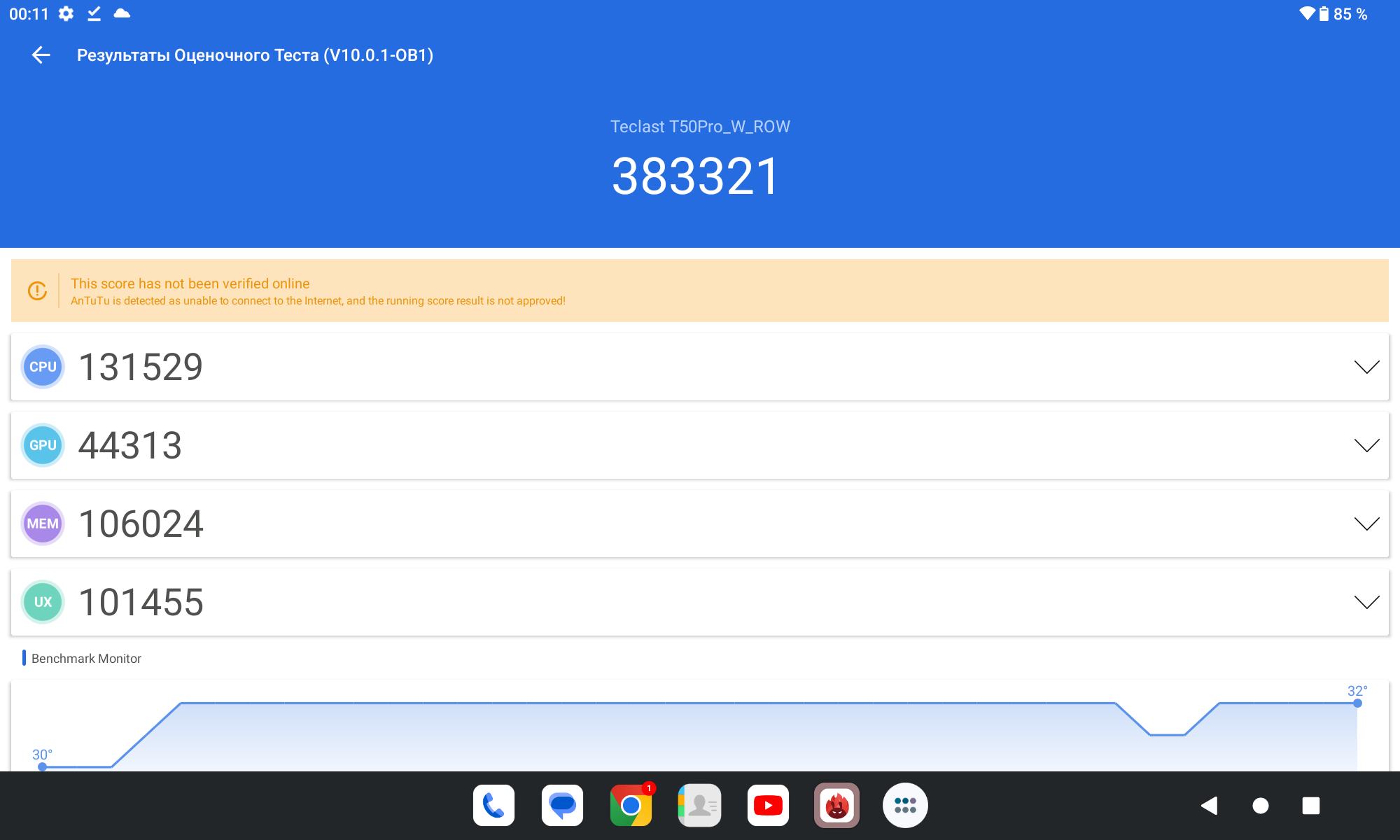
Task: Open the Contacts app in dock
Action: click(700, 806)
